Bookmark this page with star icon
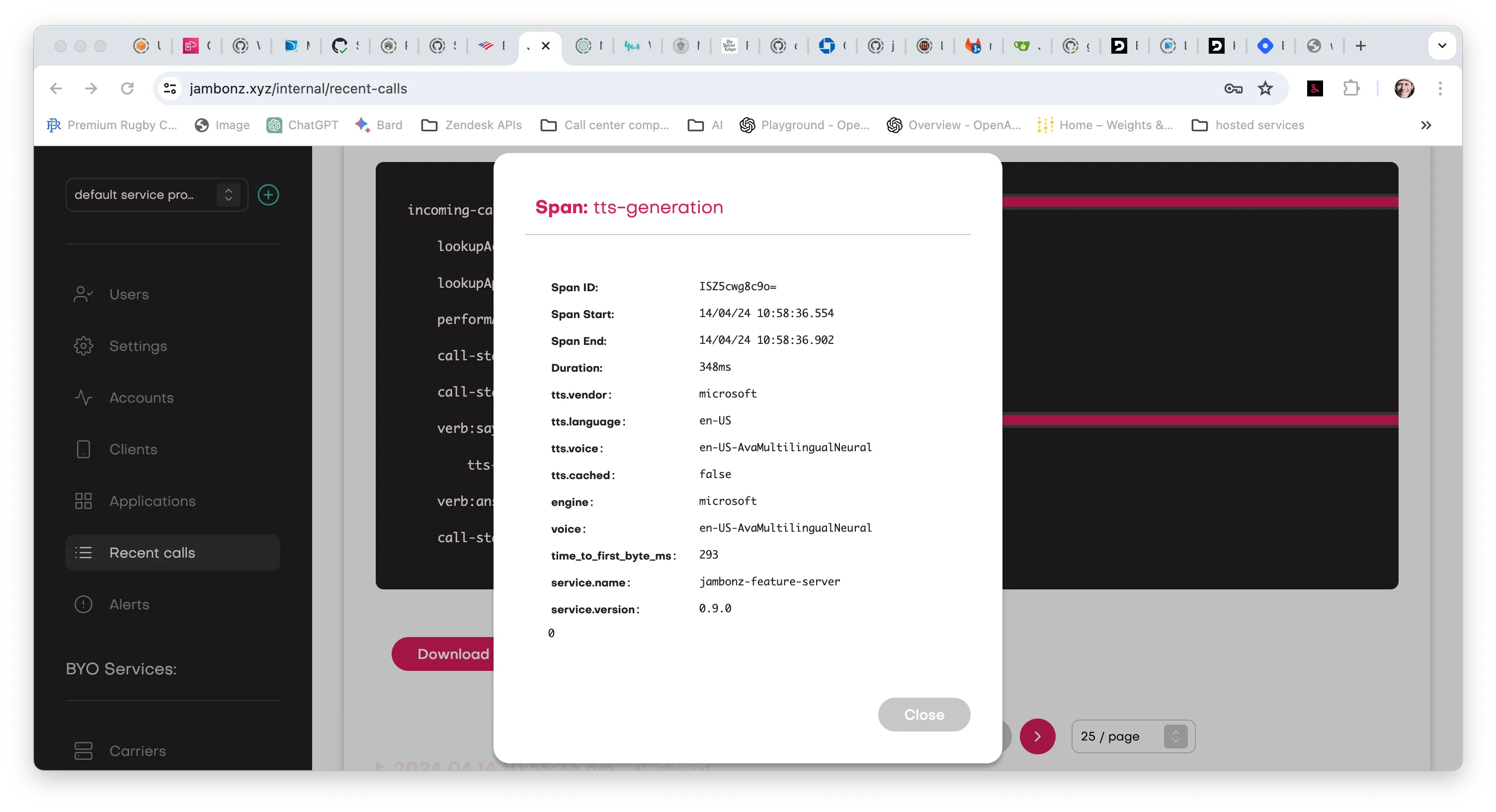 (x=1265, y=88)
